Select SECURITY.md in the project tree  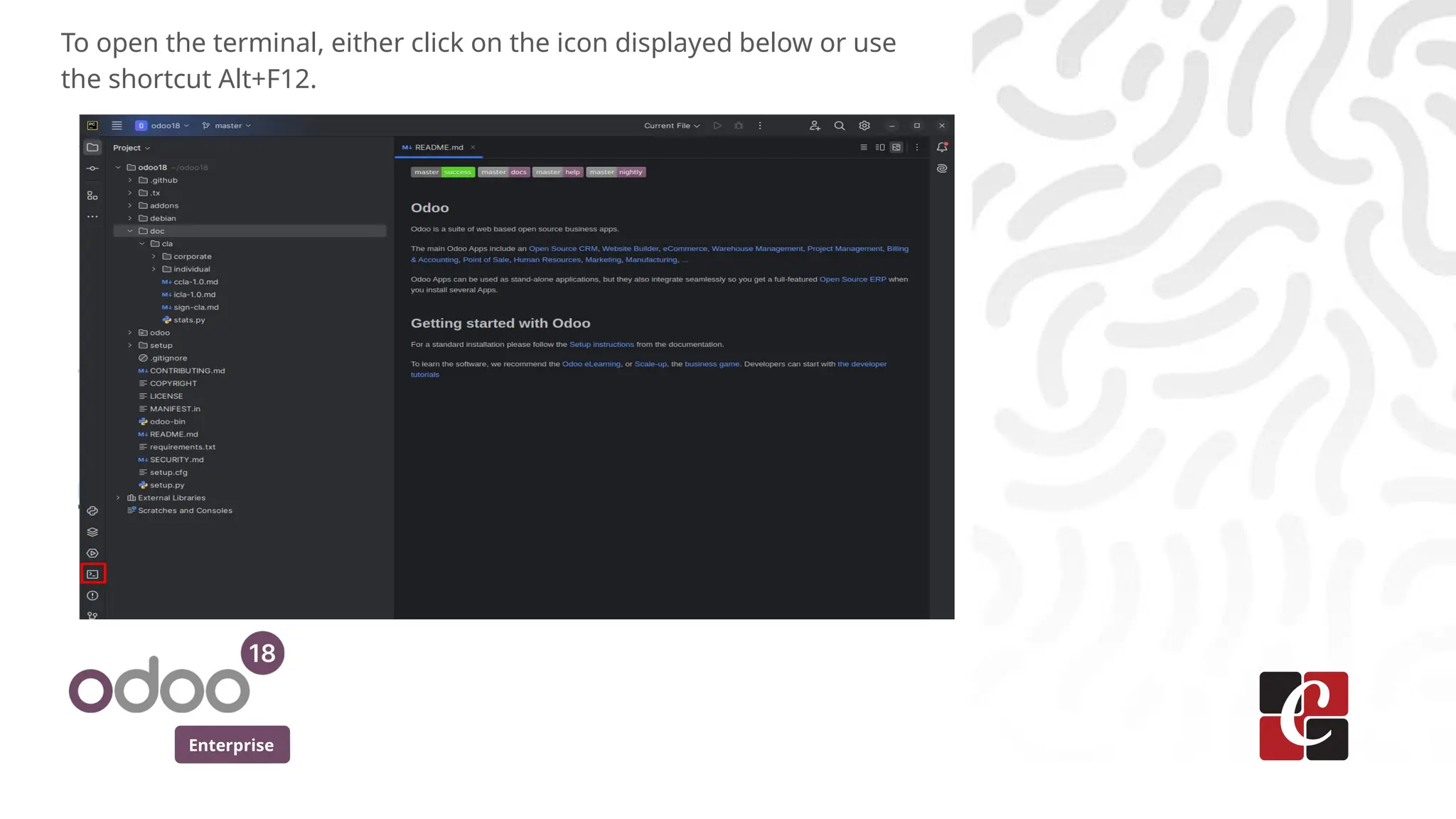[171, 459]
